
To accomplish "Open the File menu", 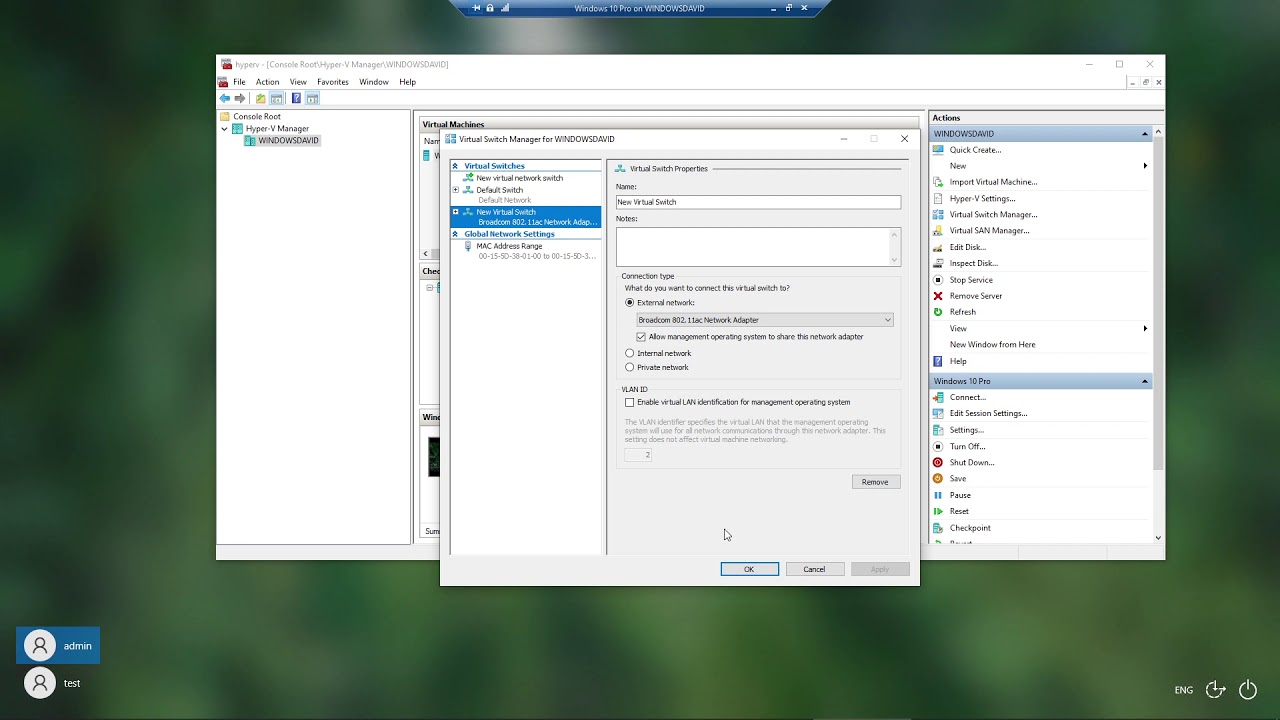I will point(239,82).
